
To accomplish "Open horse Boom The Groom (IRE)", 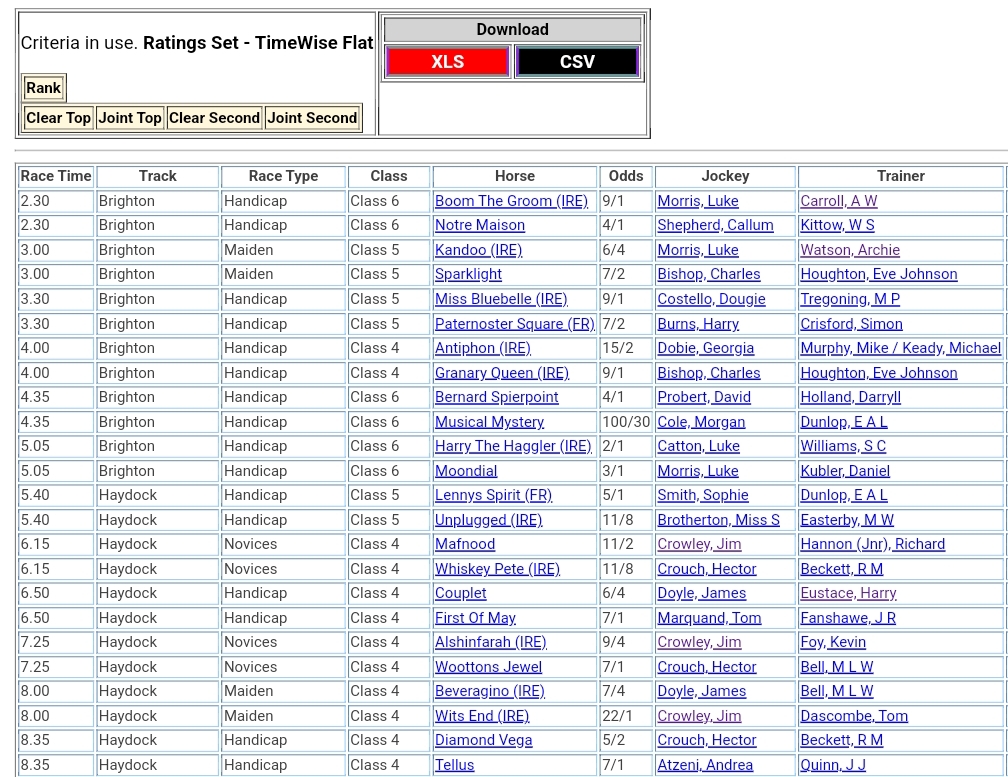I will (511, 201).
